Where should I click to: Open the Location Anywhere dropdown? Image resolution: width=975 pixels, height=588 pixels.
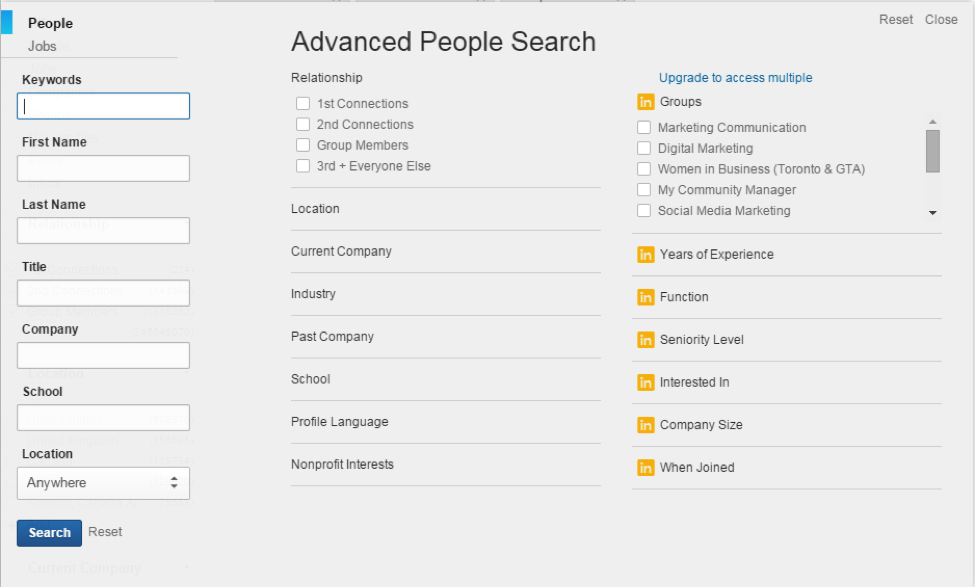pyautogui.click(x=103, y=483)
